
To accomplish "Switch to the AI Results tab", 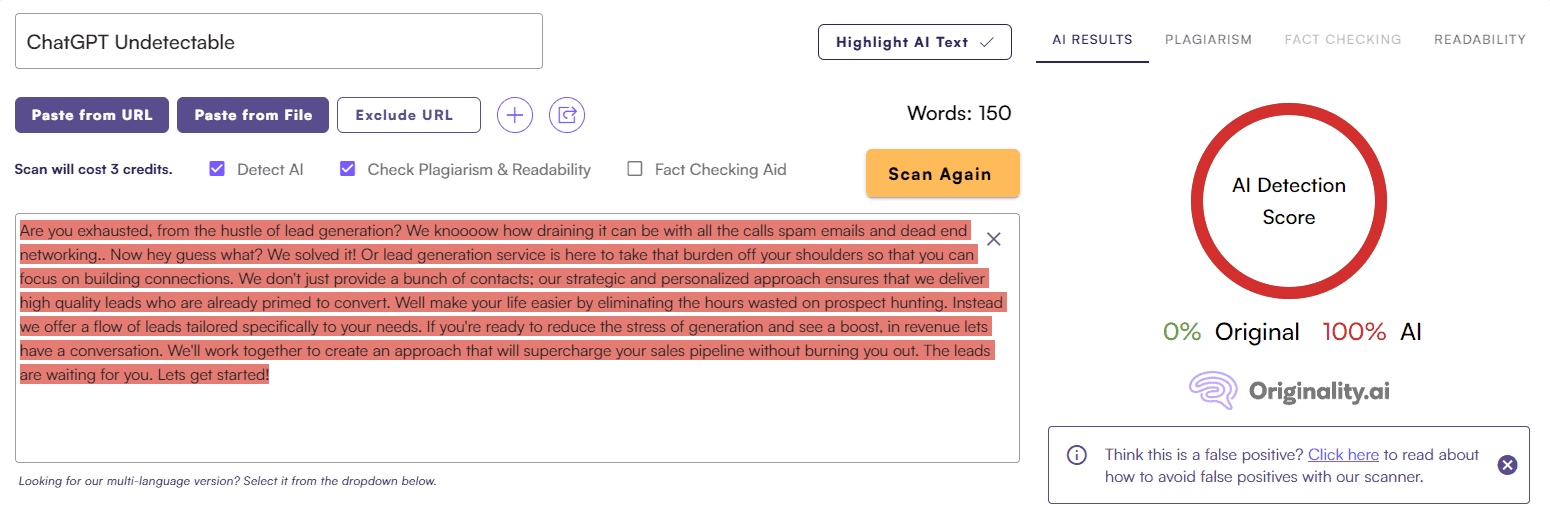I will pyautogui.click(x=1092, y=40).
